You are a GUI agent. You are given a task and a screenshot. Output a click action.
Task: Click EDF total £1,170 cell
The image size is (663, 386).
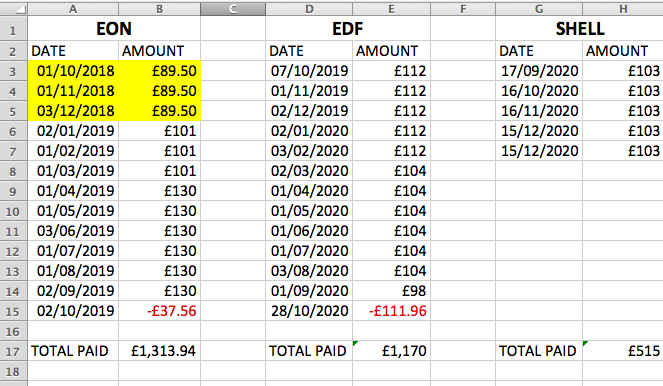[x=391, y=351]
